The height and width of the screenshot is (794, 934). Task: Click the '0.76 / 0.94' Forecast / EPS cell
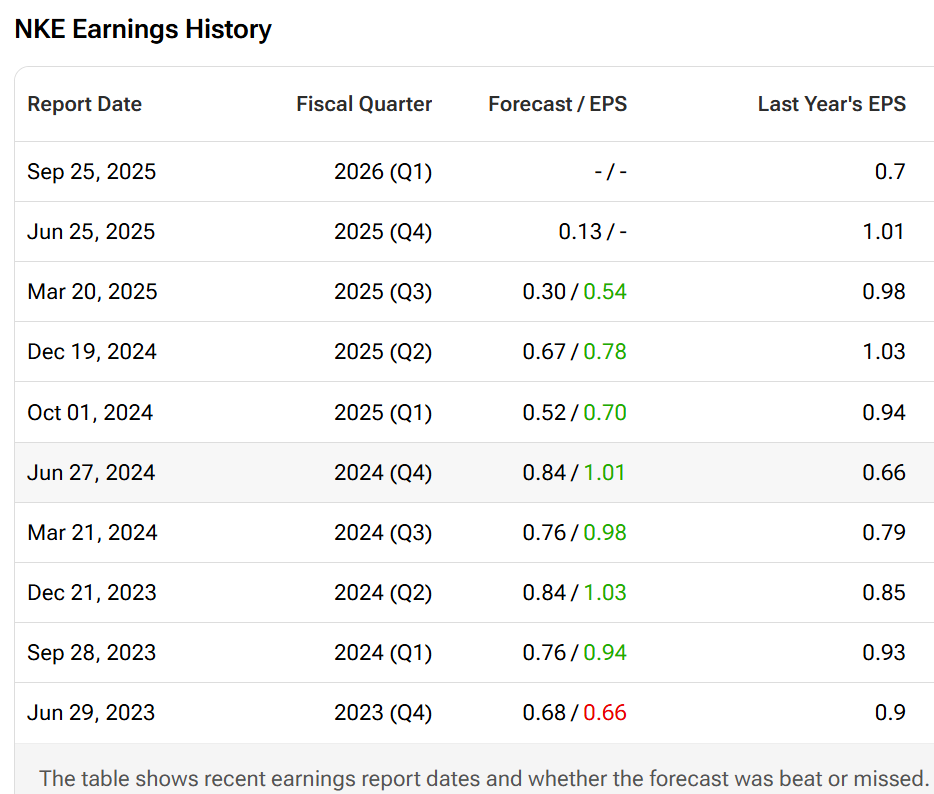(x=575, y=653)
